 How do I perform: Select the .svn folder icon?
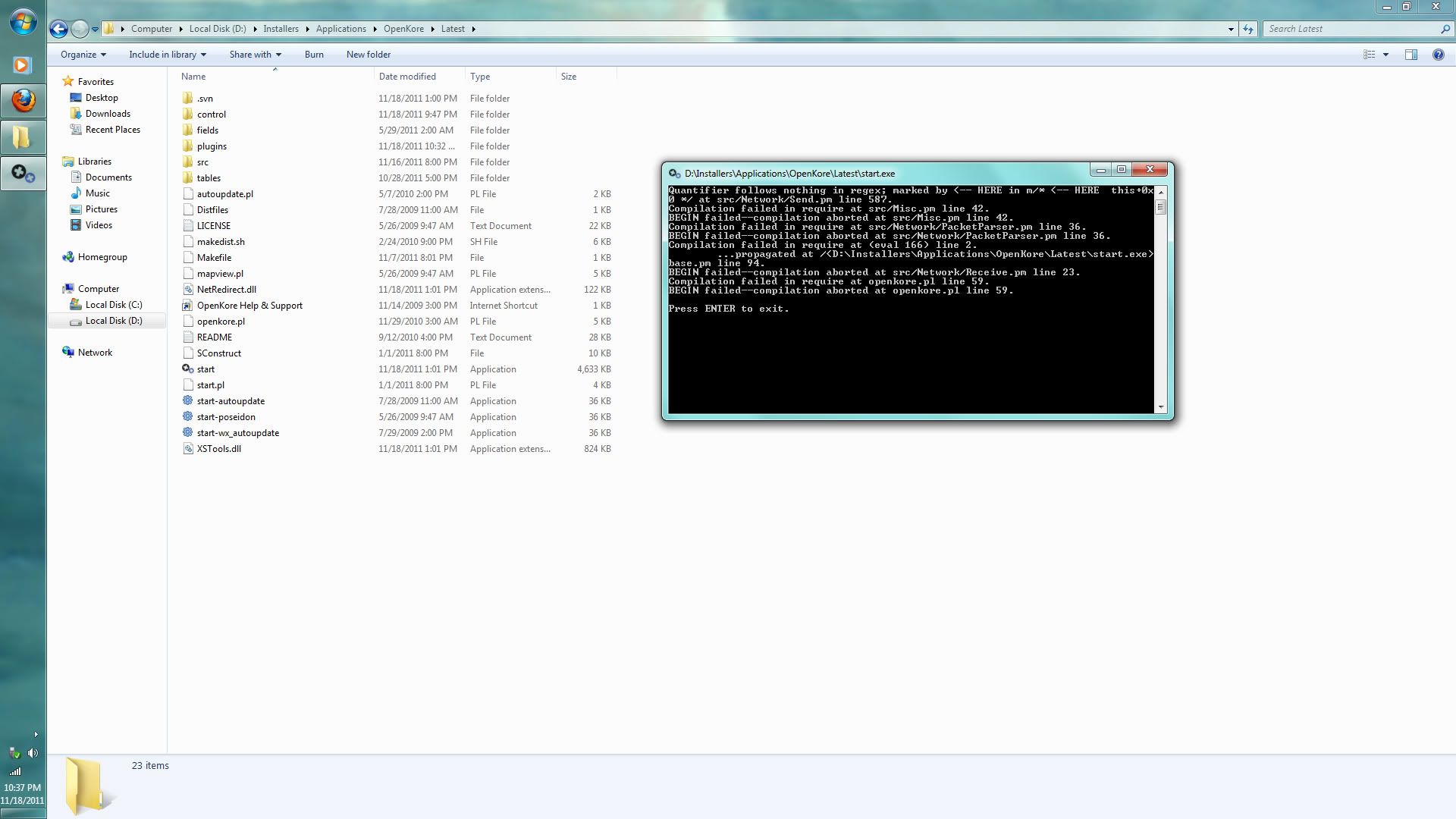188,99
